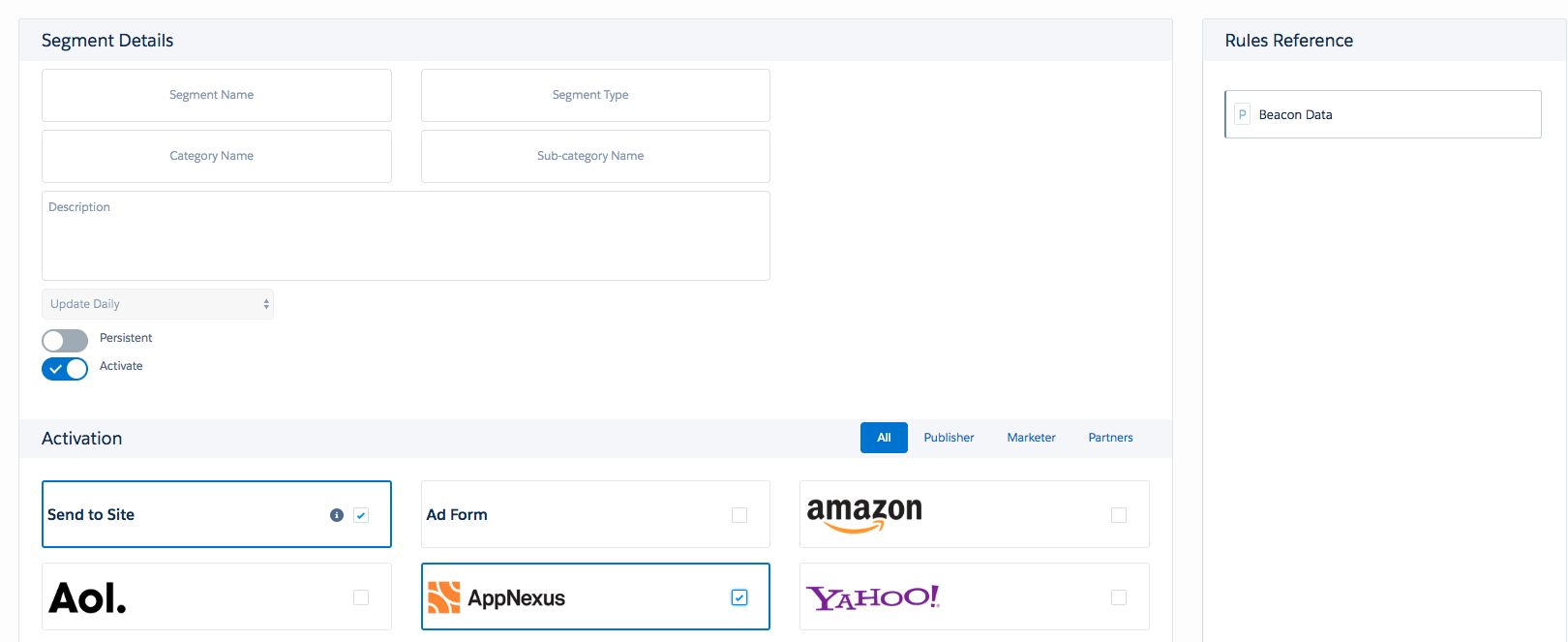Viewport: 1568px width, 642px height.
Task: Click the info icon beside Send to Site
Action: click(x=337, y=515)
